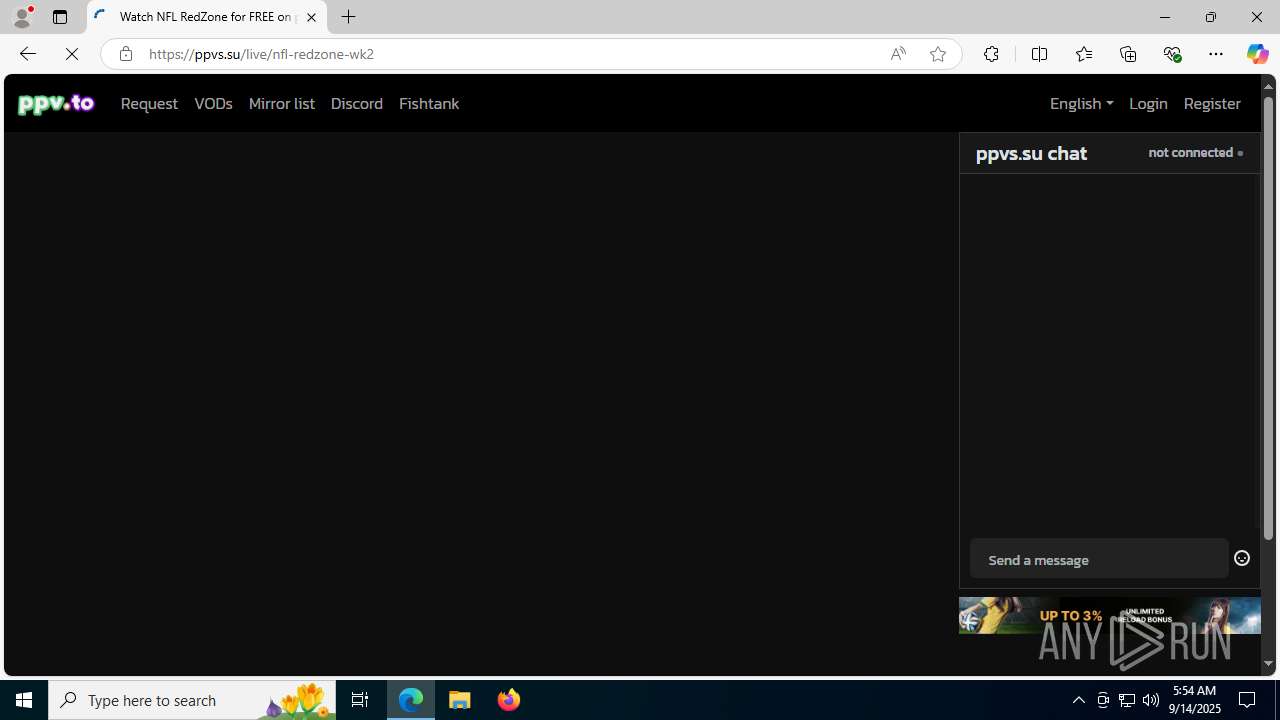
Task: Open Task View on taskbar
Action: coord(360,700)
